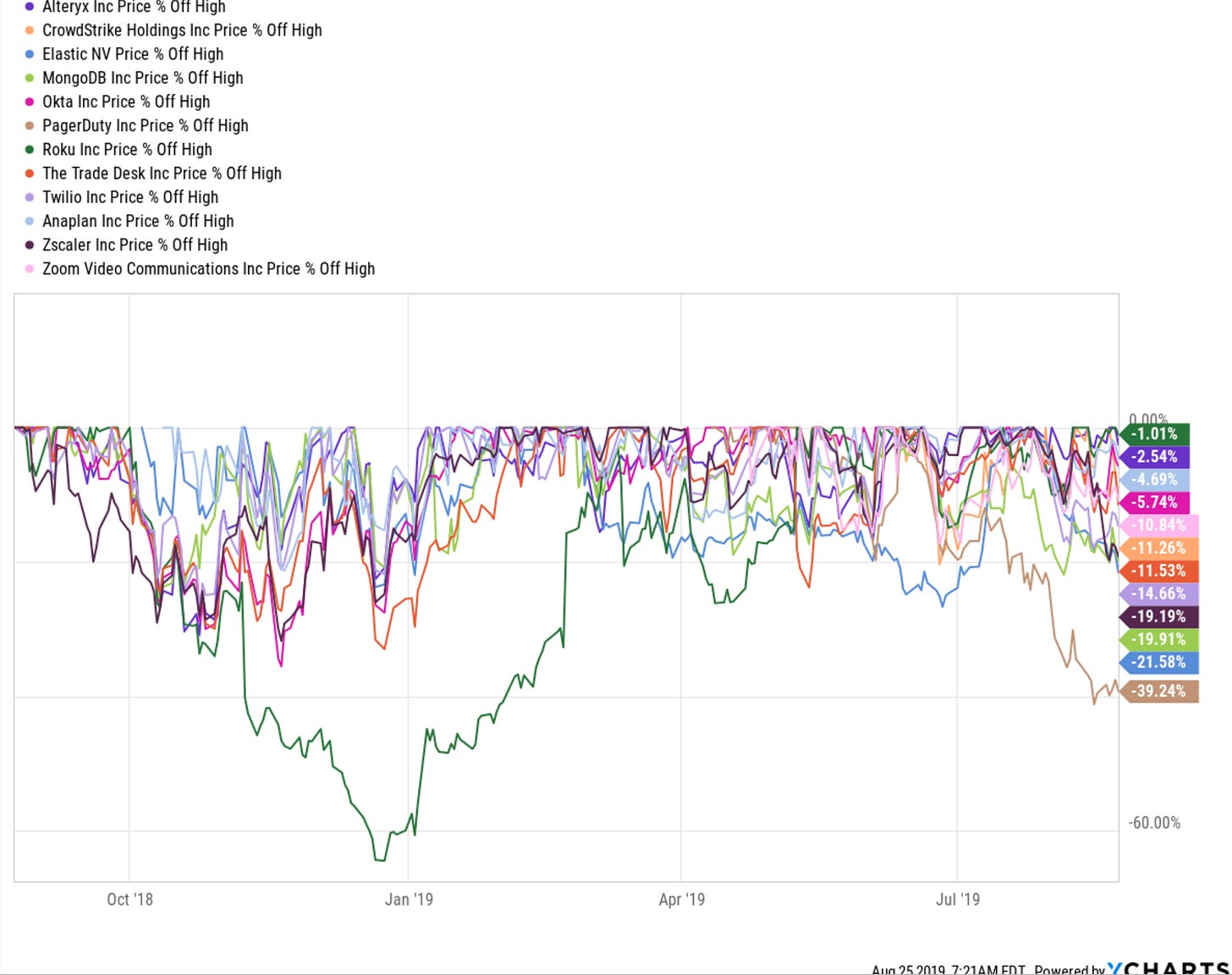This screenshot has height=975, width=1232.
Task: Click the -21.58% blue value tag
Action: 1158,663
